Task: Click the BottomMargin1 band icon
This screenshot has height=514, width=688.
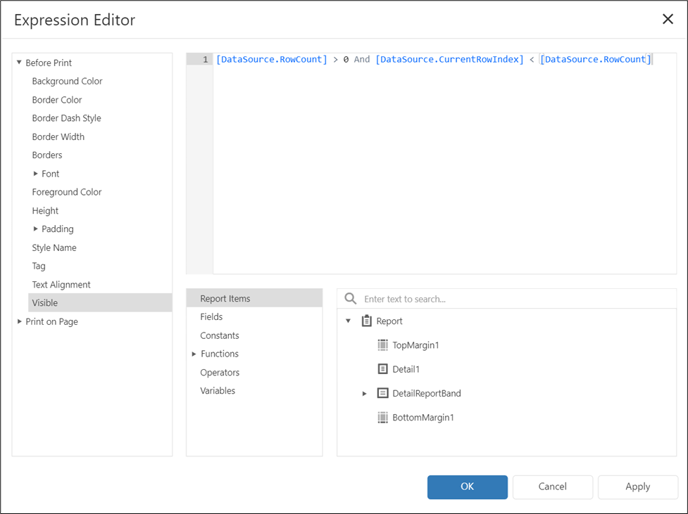Action: coord(383,417)
